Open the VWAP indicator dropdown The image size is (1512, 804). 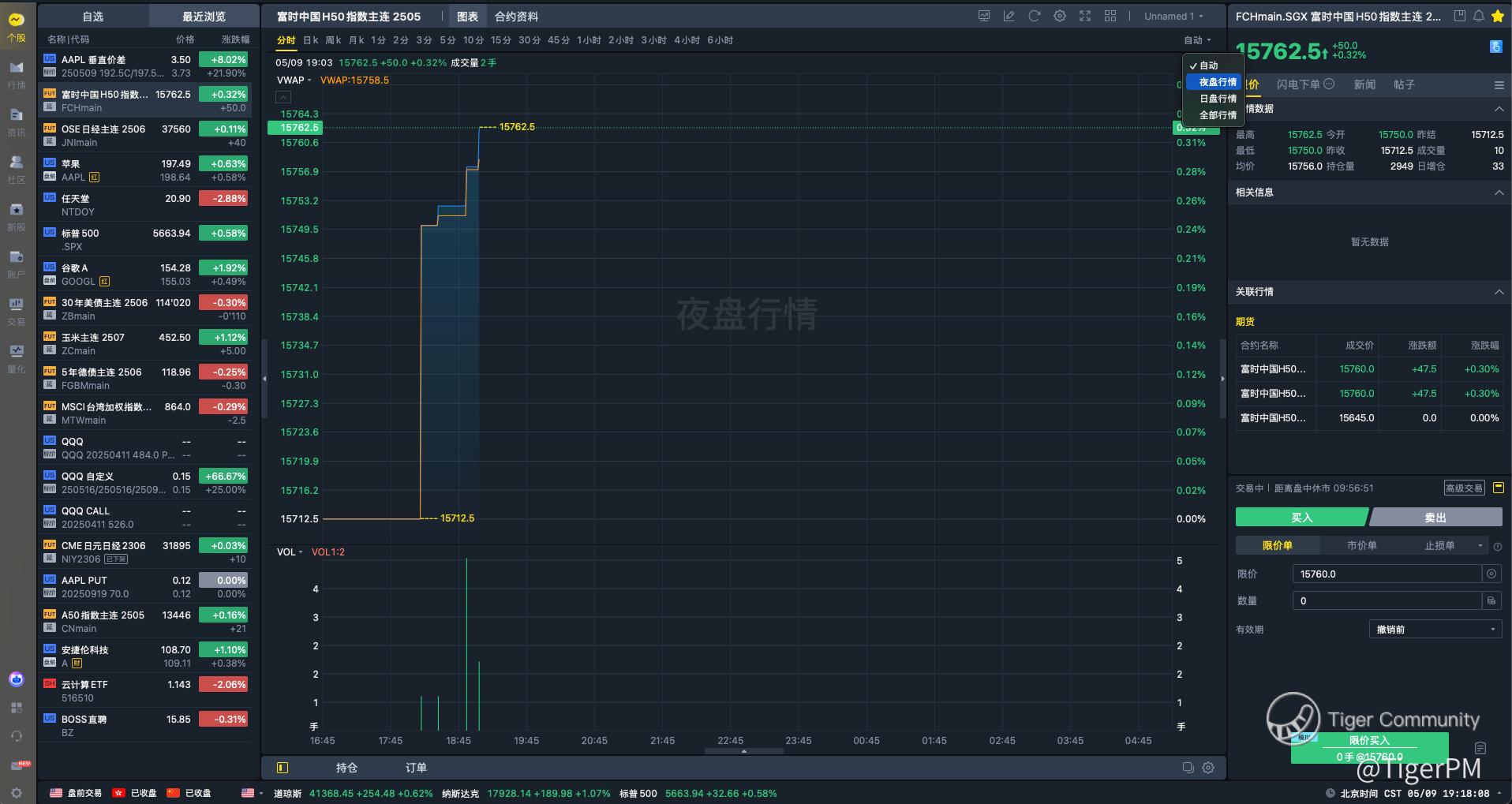pos(294,80)
